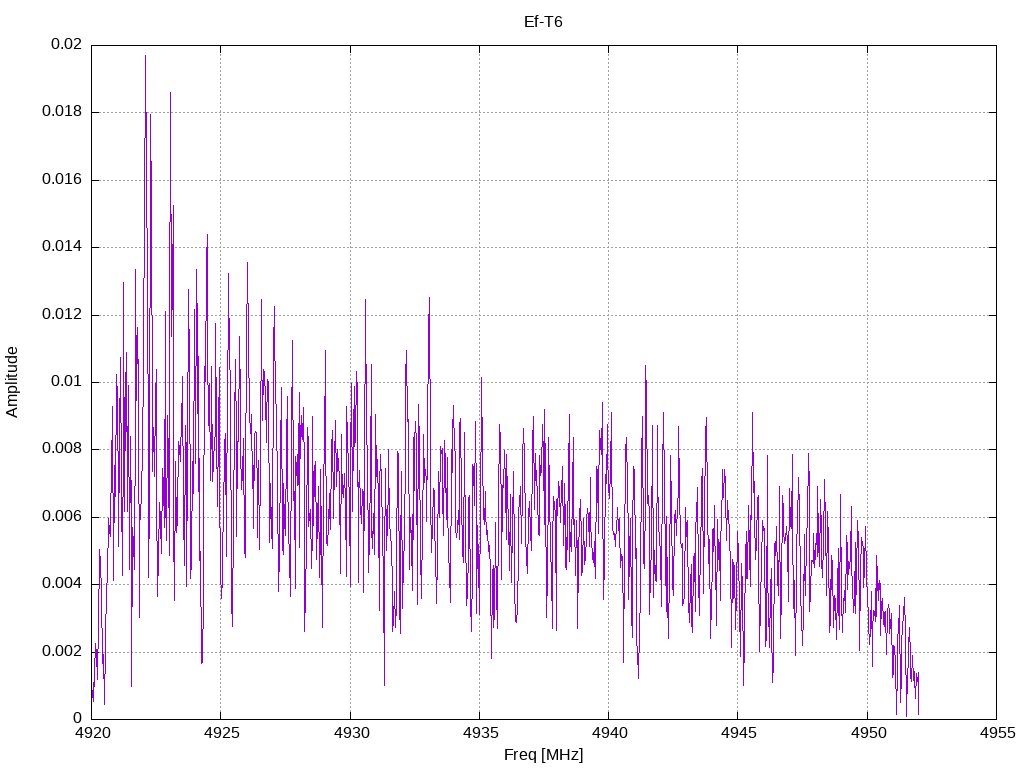
Task: Click the y-axis tick value 0.006
Action: pyautogui.click(x=62, y=517)
